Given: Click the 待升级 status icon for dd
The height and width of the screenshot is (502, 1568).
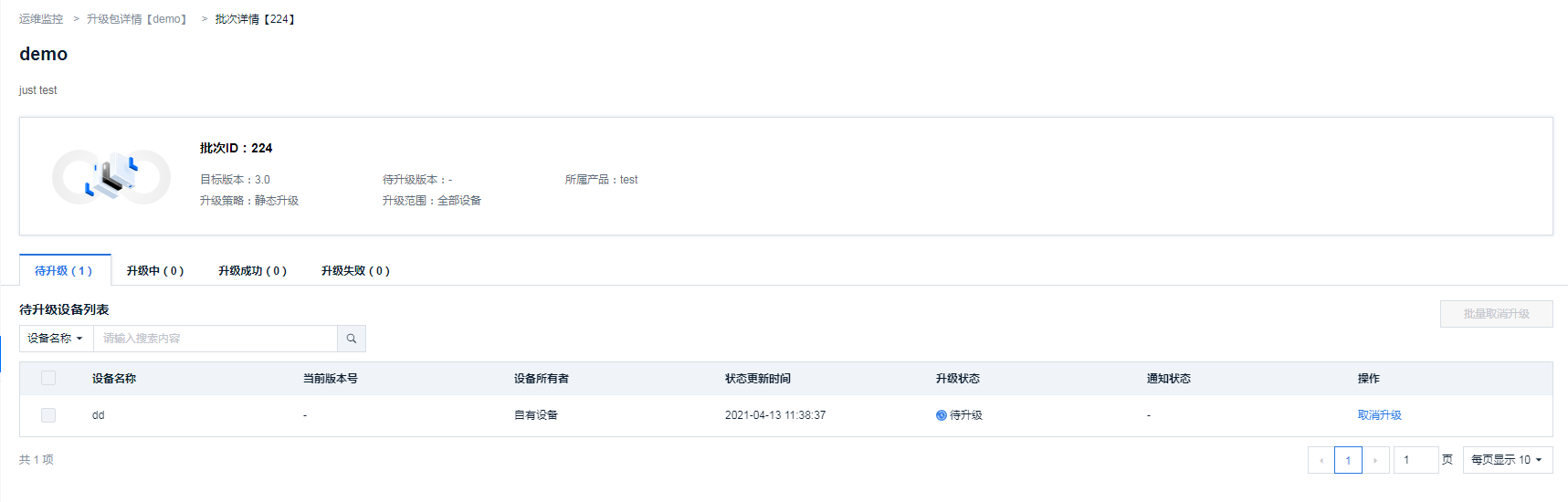Looking at the screenshot, I should point(941,415).
